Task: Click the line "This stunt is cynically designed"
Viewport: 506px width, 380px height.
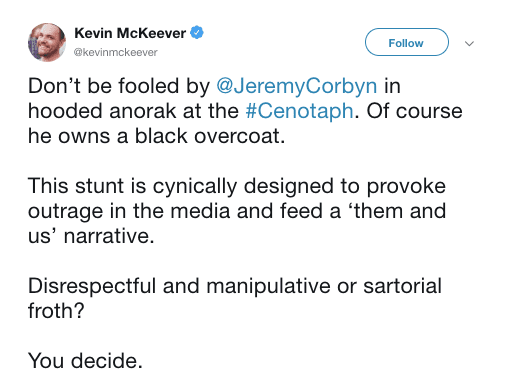Action: click(x=181, y=186)
